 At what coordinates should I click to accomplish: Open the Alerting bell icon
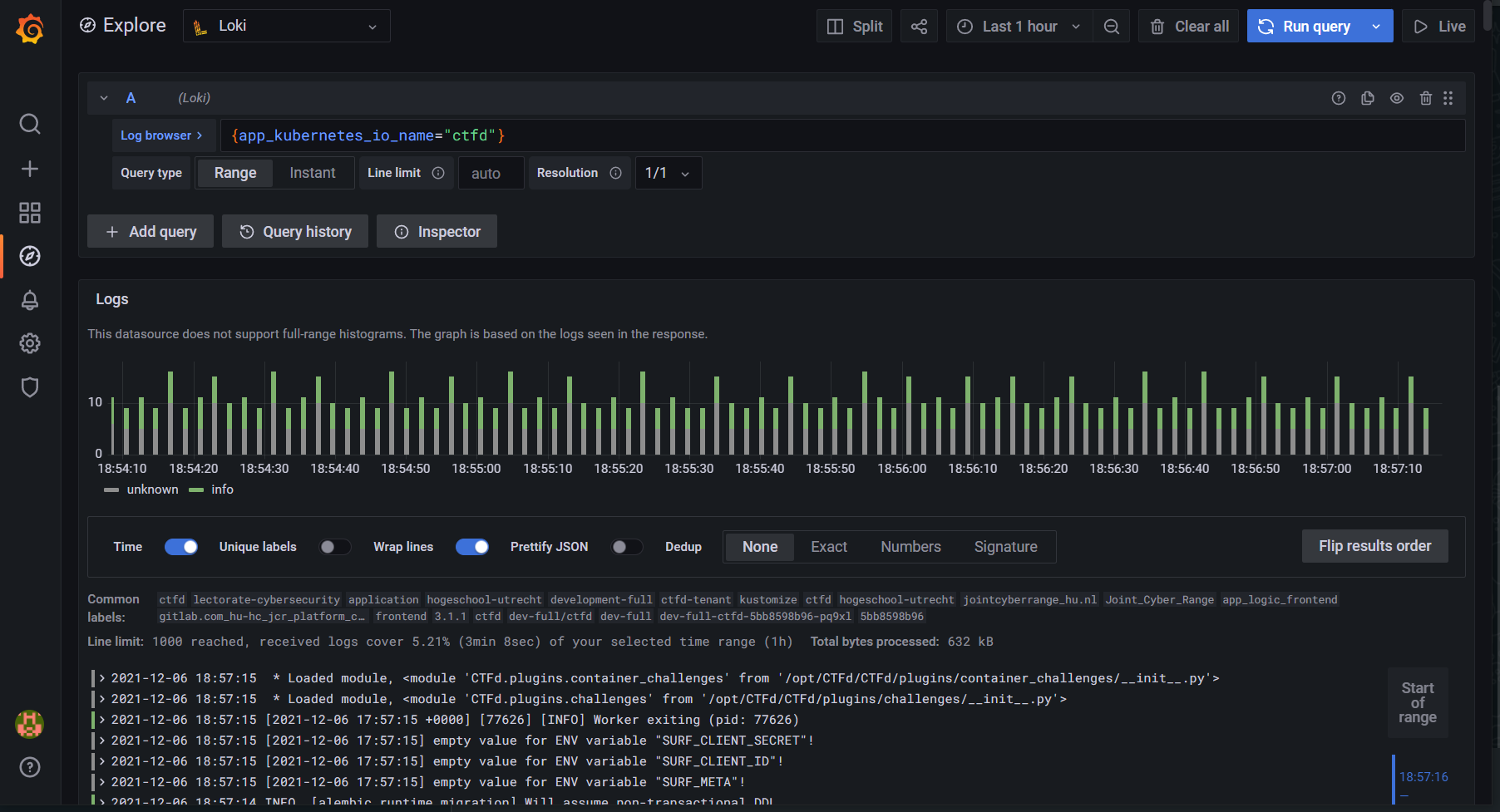click(30, 300)
